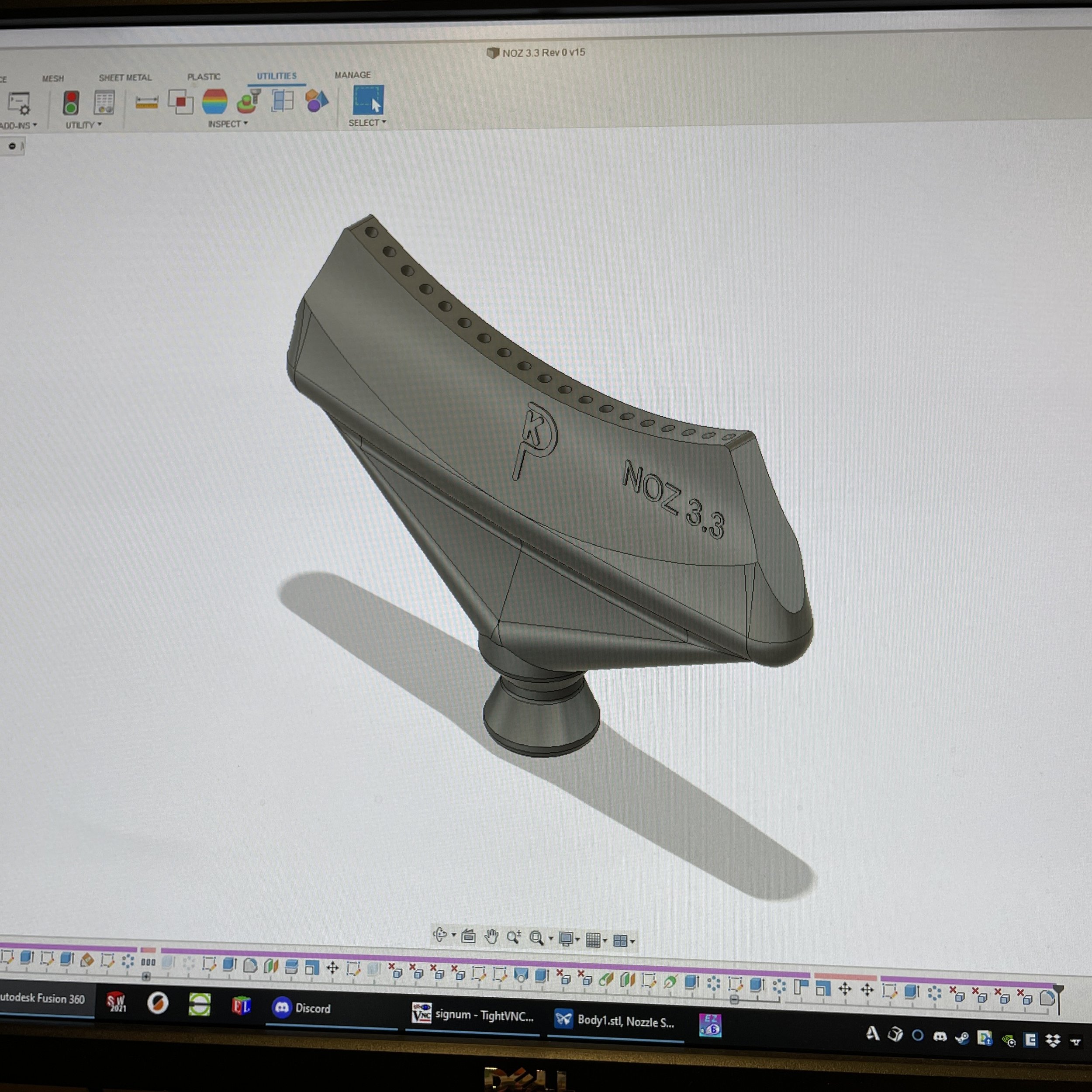The image size is (1092, 1092).
Task: Expand the collapsed timeline group plus
Action: 146,977
